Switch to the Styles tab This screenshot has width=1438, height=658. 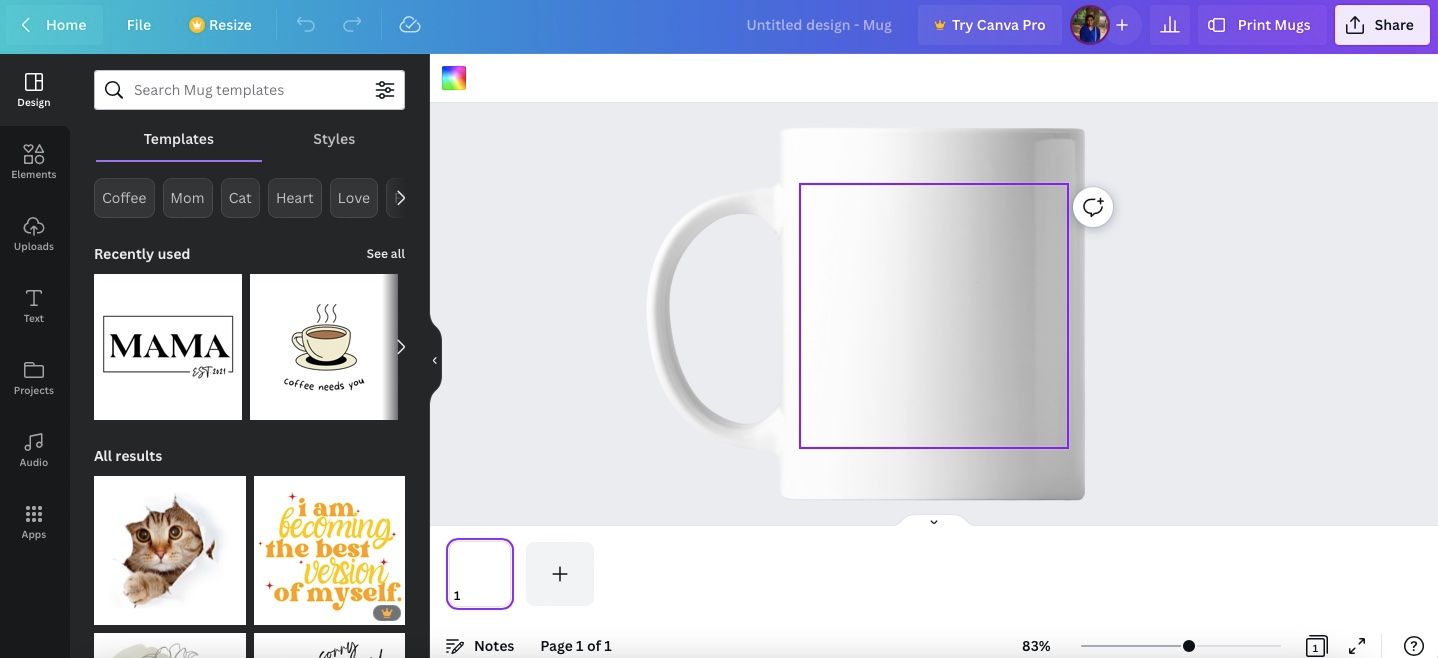pyautogui.click(x=334, y=139)
